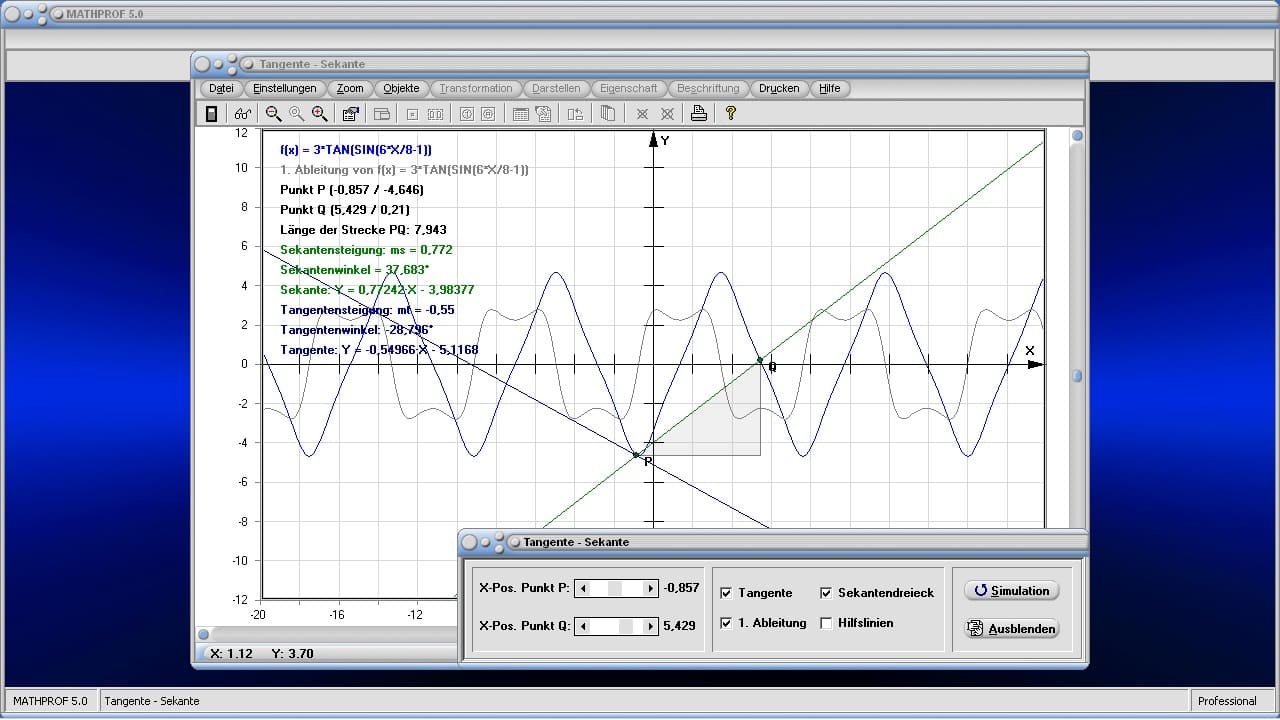Toggle the Tangente checkbox
1280x720 pixels.
coord(726,593)
